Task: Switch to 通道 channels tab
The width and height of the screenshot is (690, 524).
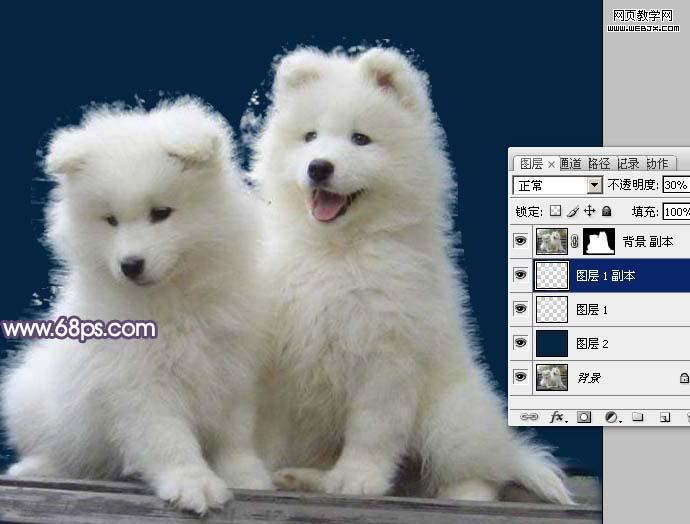Action: point(571,164)
